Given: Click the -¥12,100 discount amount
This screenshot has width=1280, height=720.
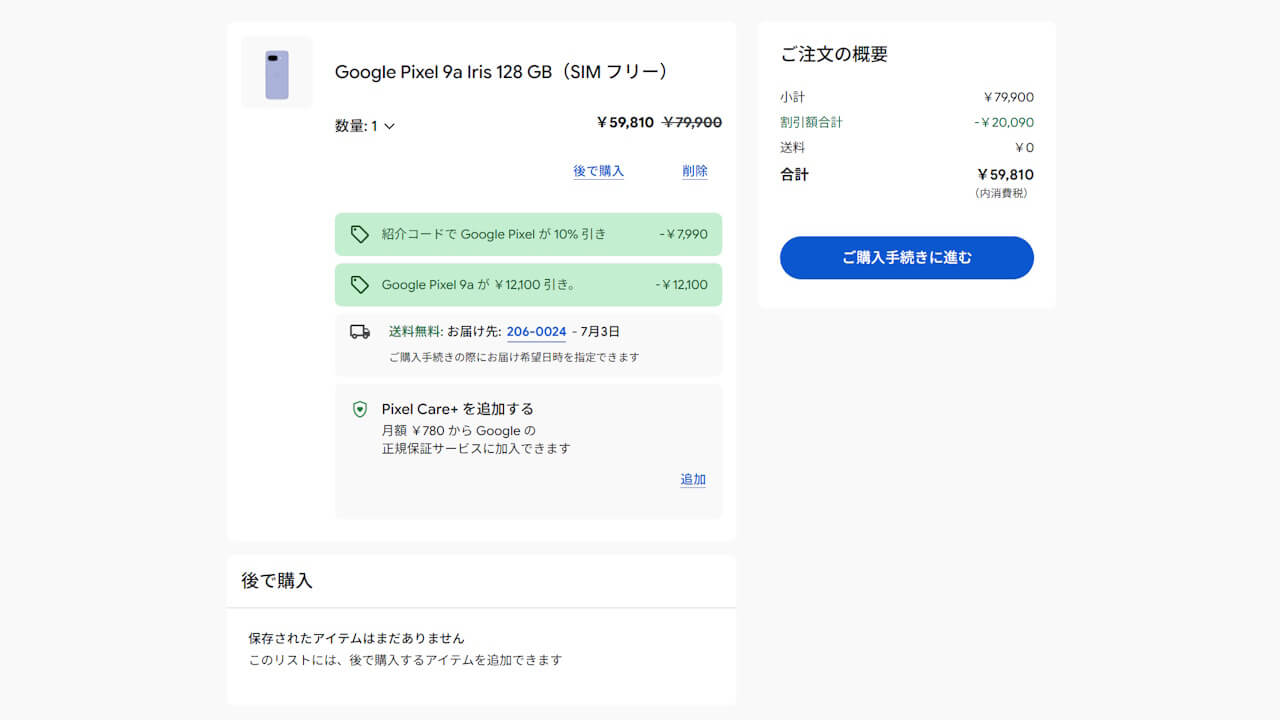Looking at the screenshot, I should tap(681, 285).
